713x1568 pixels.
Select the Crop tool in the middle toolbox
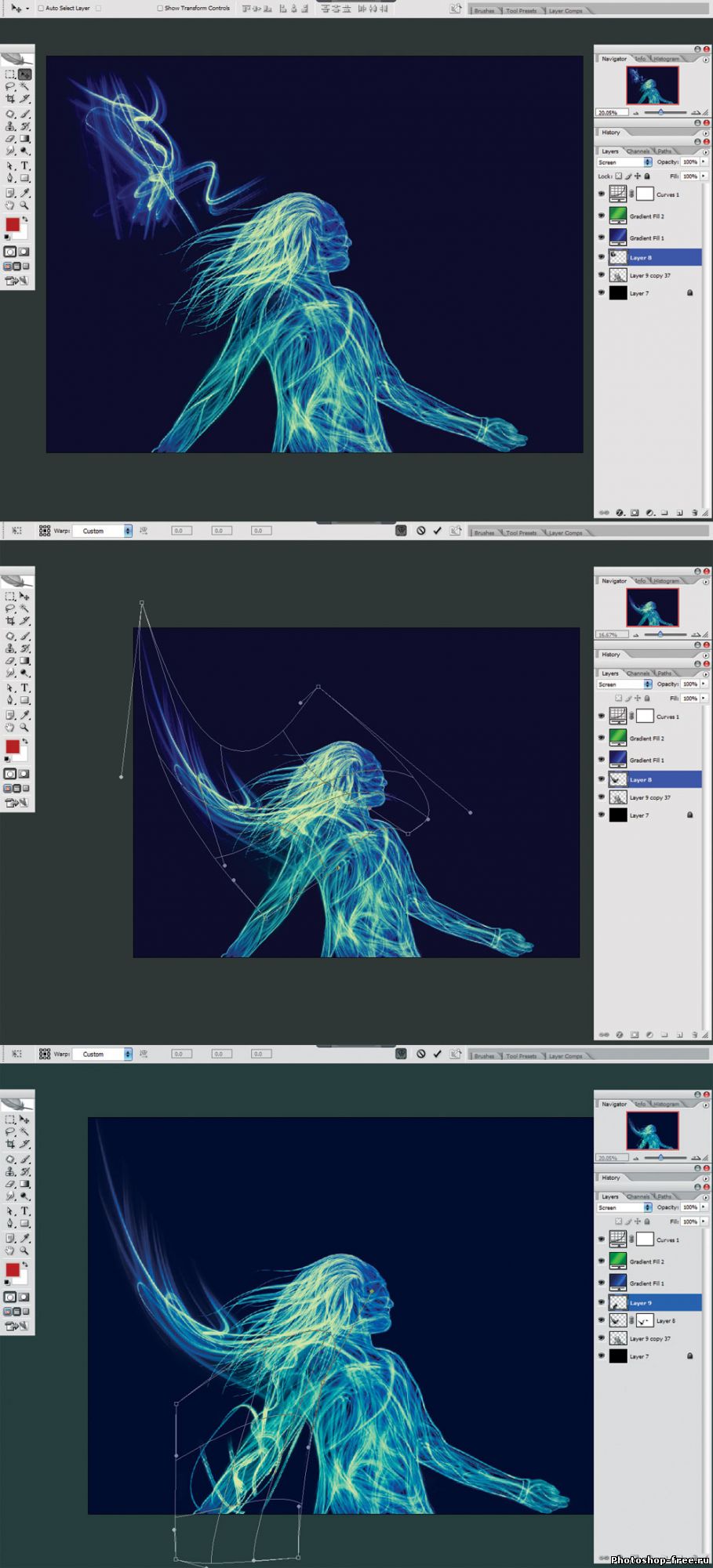(10, 621)
